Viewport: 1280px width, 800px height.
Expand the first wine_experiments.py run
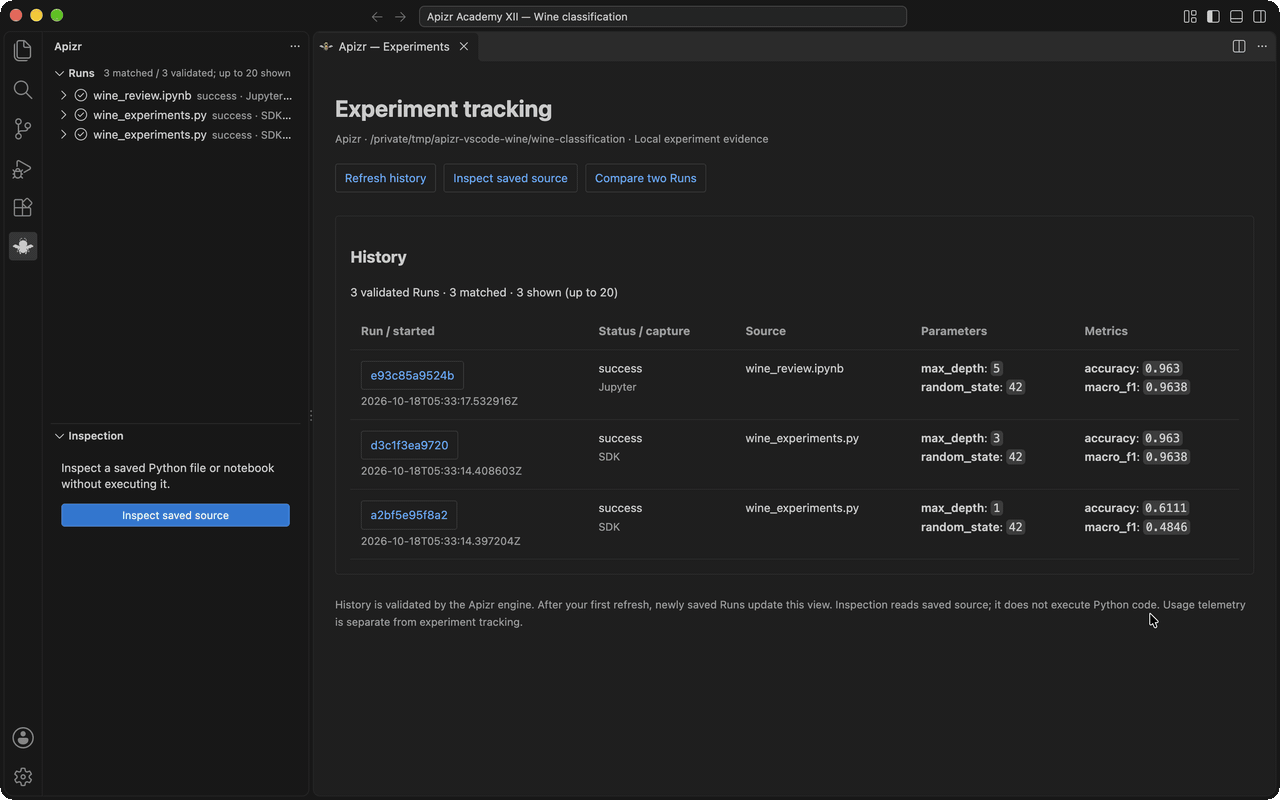pos(64,115)
